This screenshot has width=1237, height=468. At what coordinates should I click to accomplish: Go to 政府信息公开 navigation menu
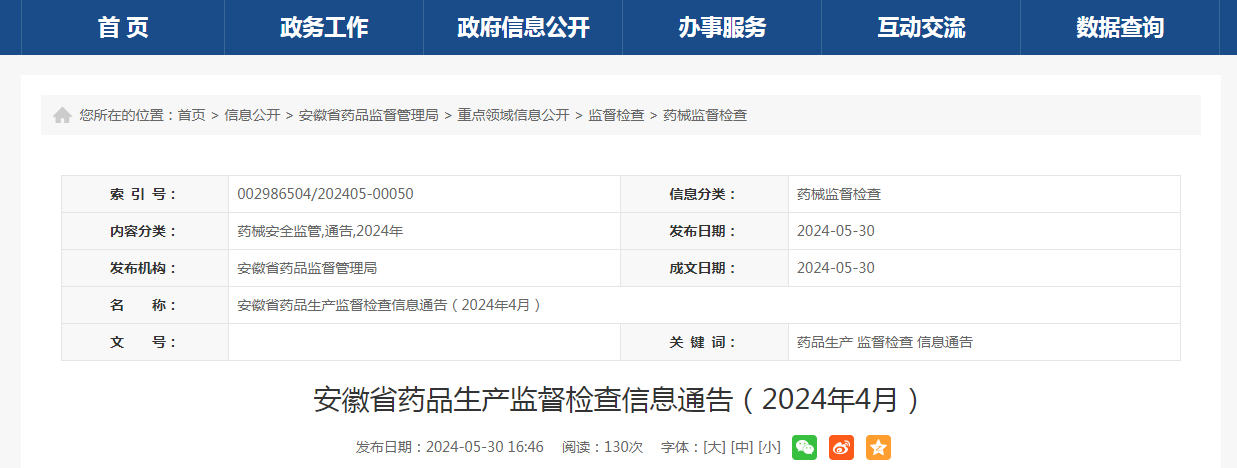tap(523, 27)
